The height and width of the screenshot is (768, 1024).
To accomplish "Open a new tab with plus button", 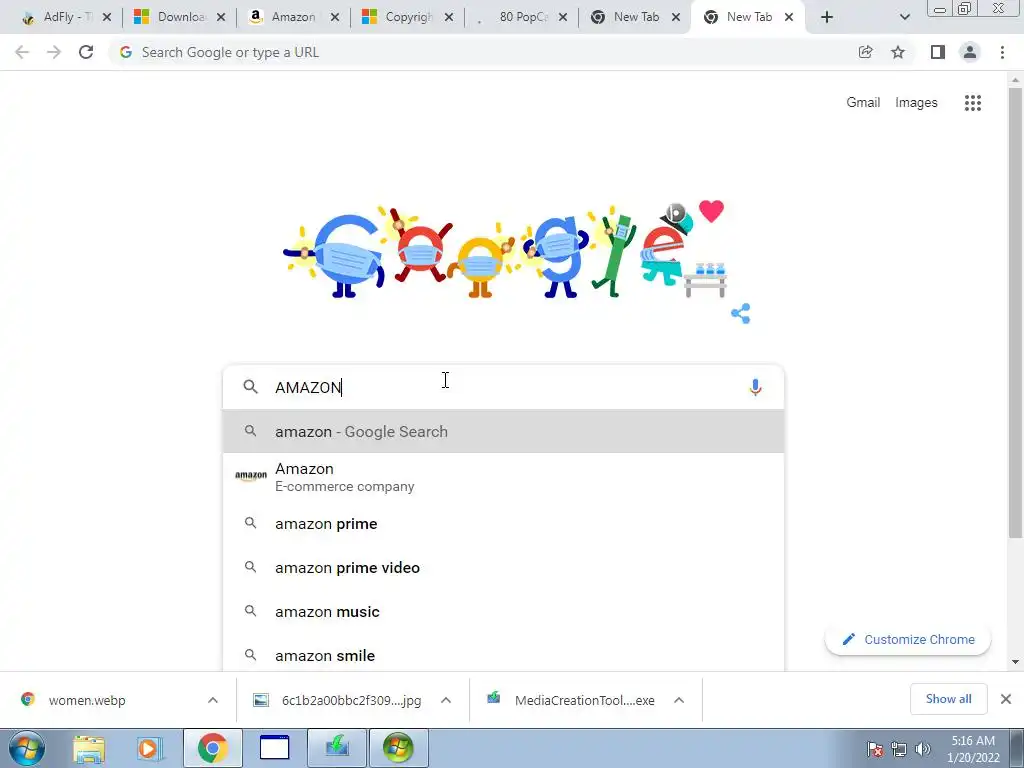I will pos(827,17).
